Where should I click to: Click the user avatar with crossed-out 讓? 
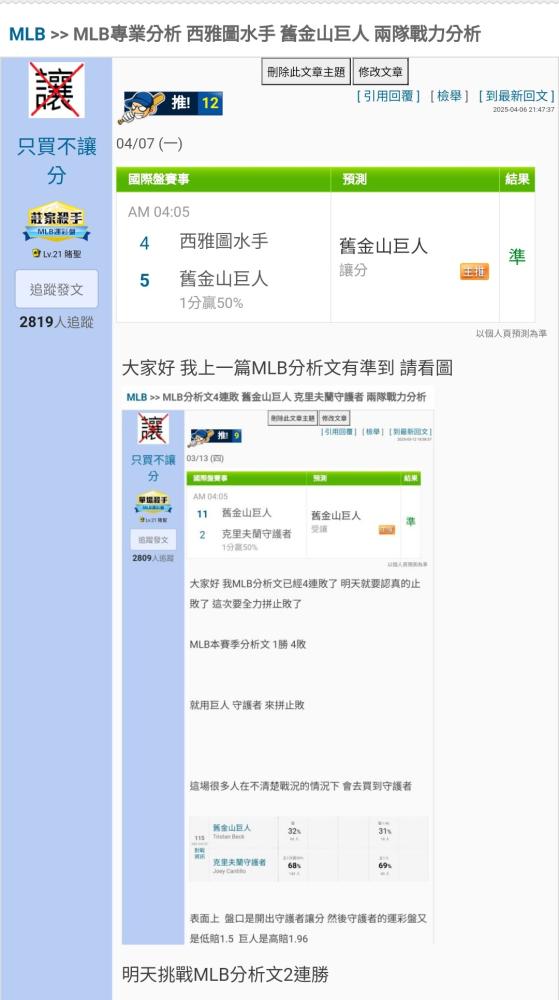pos(57,90)
